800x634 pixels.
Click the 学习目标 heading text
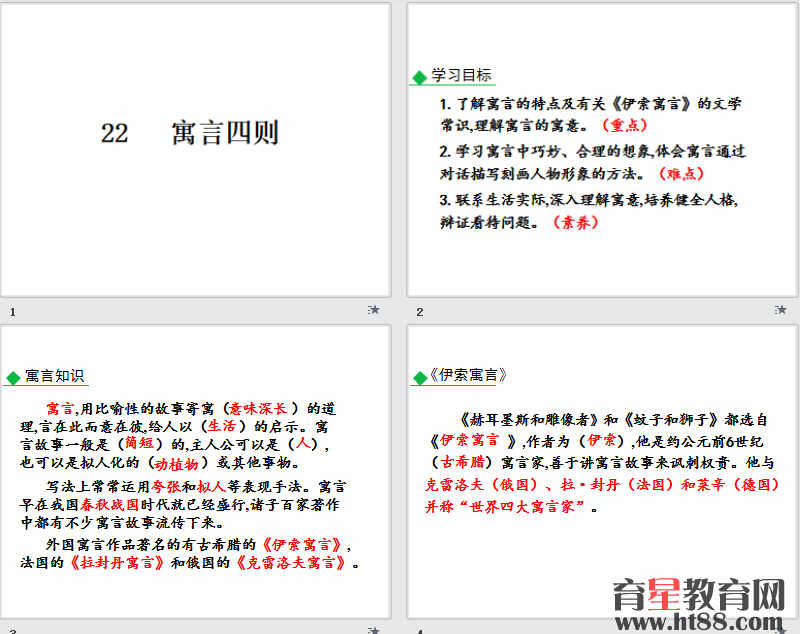pyautogui.click(x=461, y=76)
